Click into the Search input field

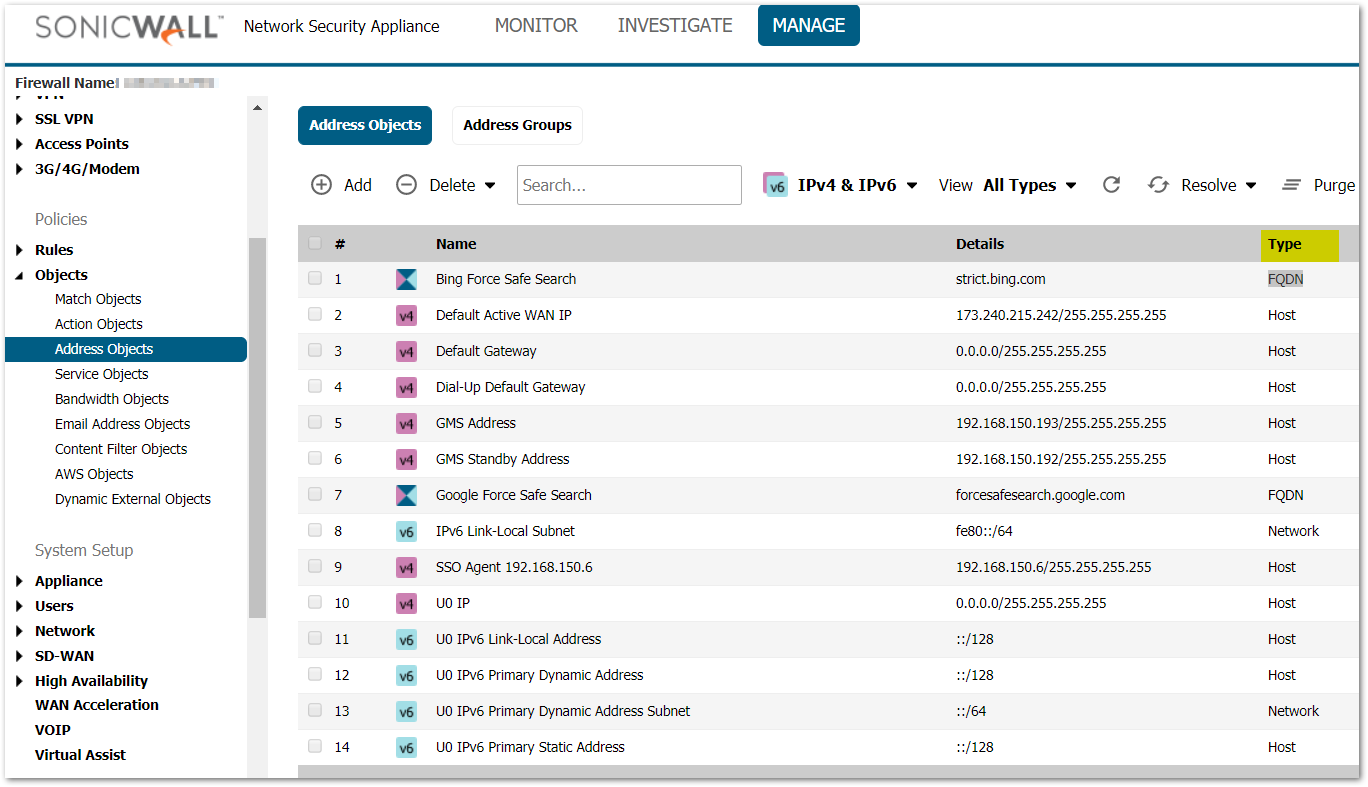tap(629, 185)
